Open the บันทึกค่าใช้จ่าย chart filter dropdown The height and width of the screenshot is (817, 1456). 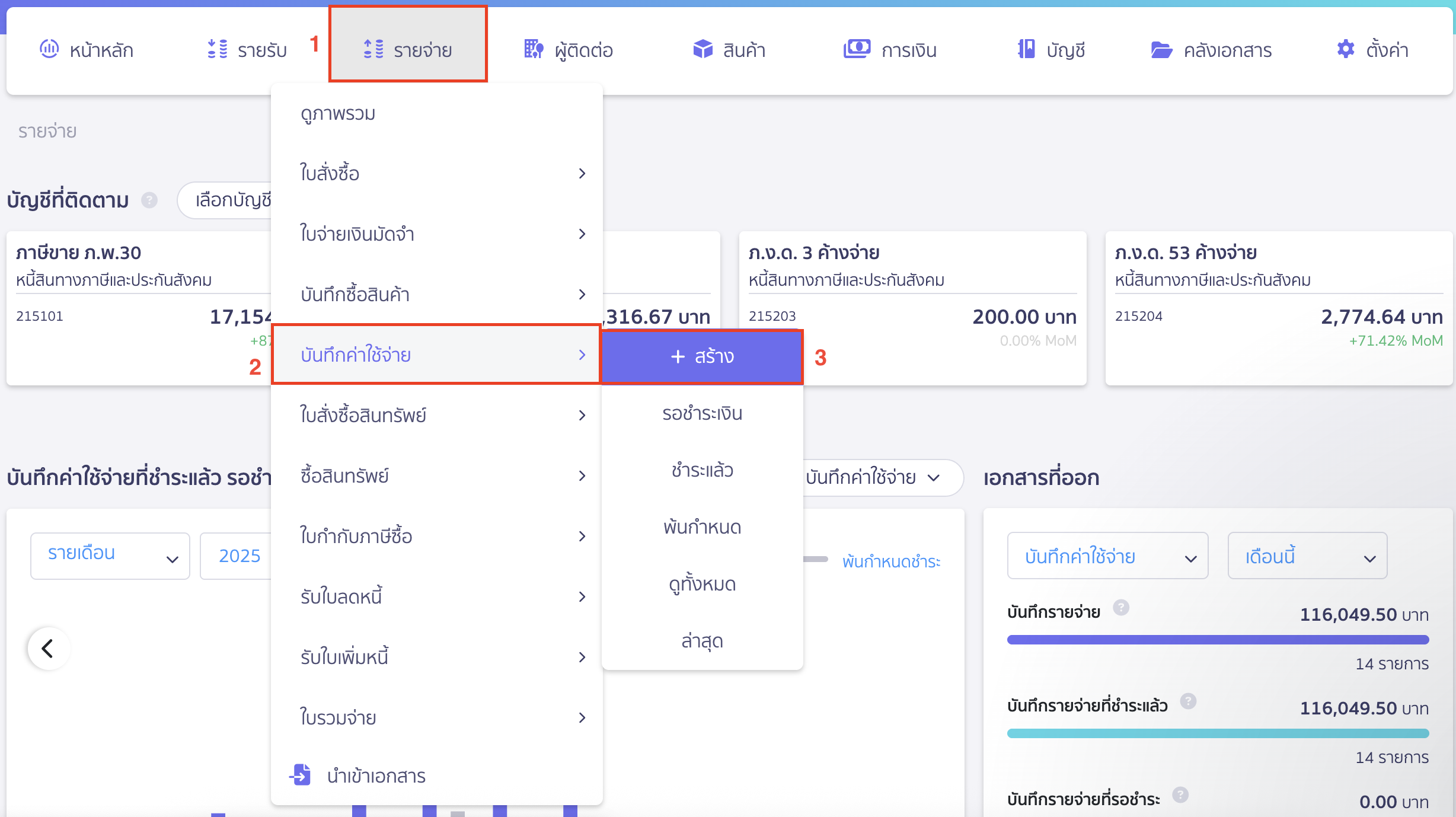[x=883, y=477]
